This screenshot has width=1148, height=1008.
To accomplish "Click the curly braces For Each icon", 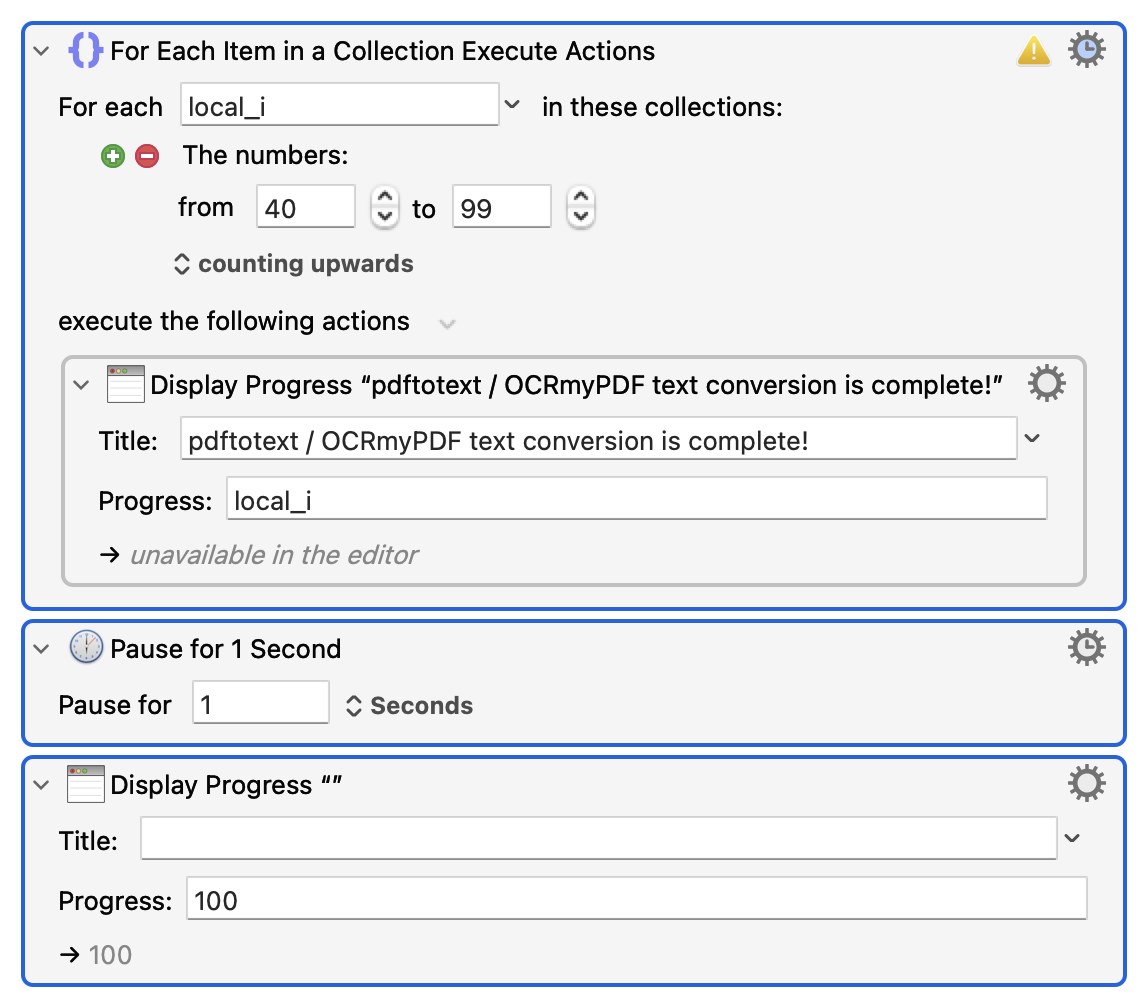I will click(x=85, y=50).
